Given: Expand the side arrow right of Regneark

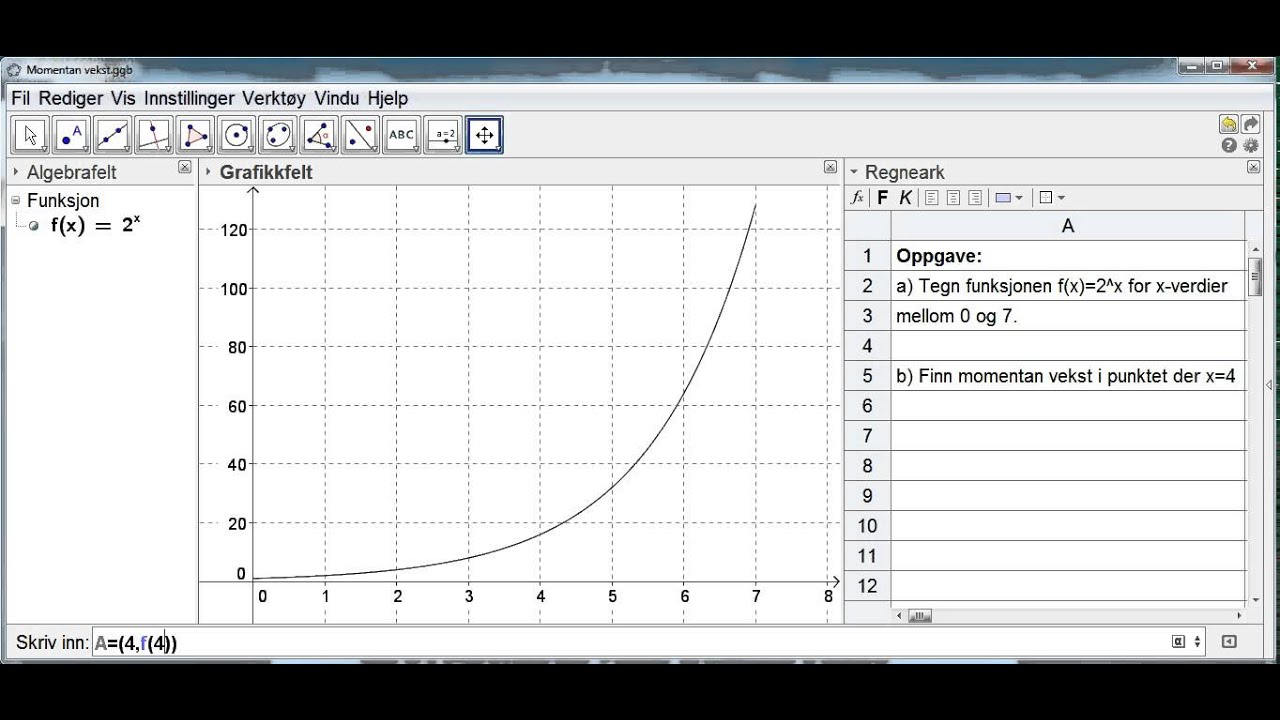Looking at the screenshot, I should point(1269,385).
